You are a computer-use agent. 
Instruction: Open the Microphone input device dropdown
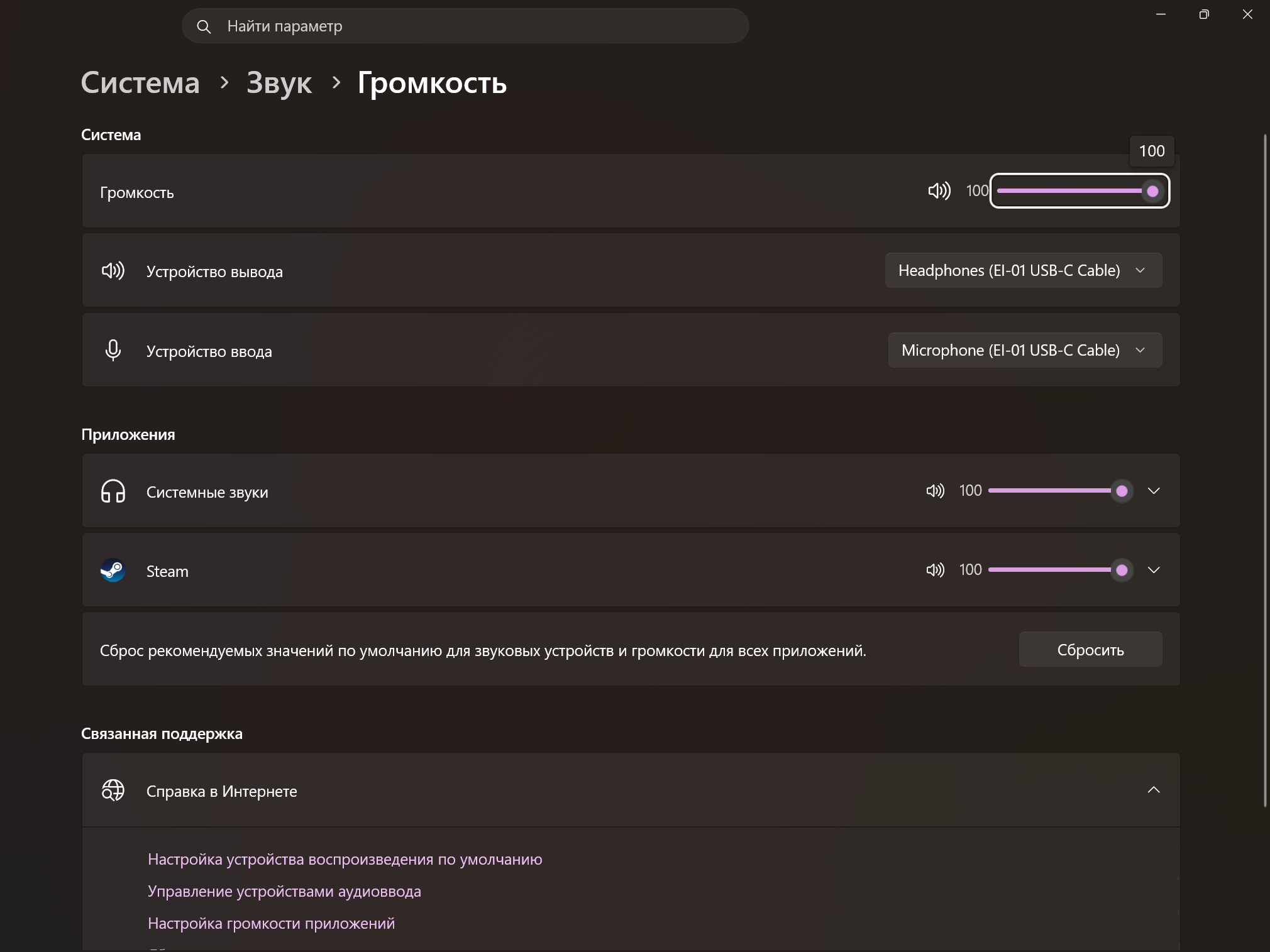point(1025,350)
